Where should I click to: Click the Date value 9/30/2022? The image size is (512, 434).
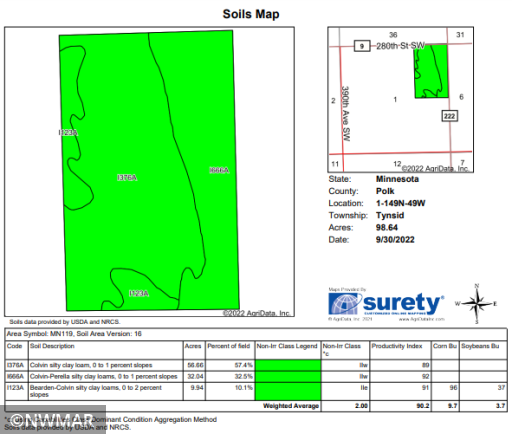395,240
